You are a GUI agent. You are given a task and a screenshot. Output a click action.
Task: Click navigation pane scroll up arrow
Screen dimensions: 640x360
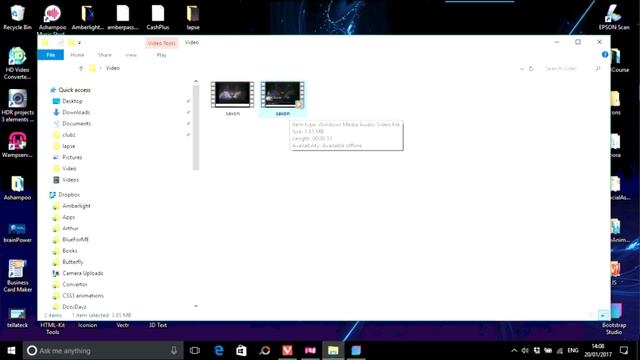(196, 81)
